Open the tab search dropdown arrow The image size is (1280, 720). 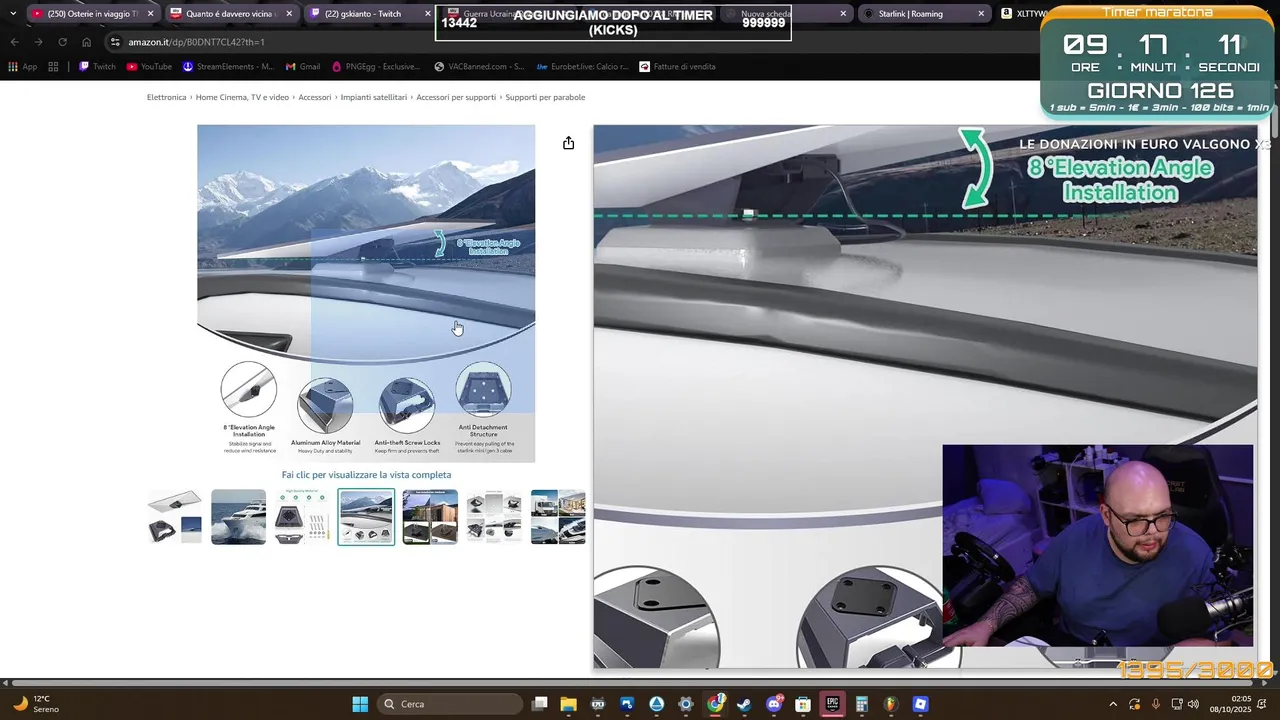[12, 14]
